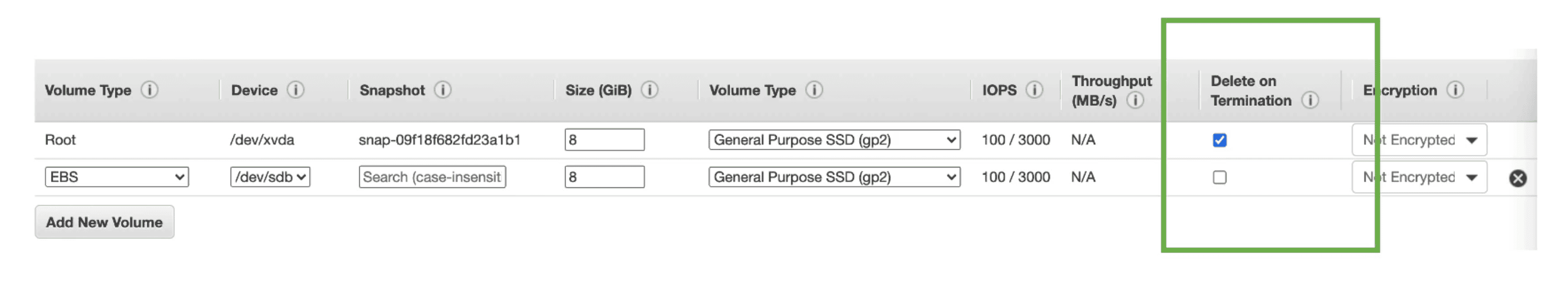
Task: Open EBS row General Purpose SSD dropdown
Action: pyautogui.click(x=834, y=177)
